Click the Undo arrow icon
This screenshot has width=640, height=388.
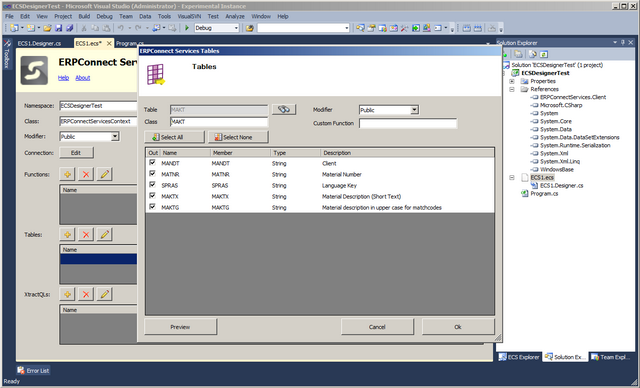click(x=121, y=28)
